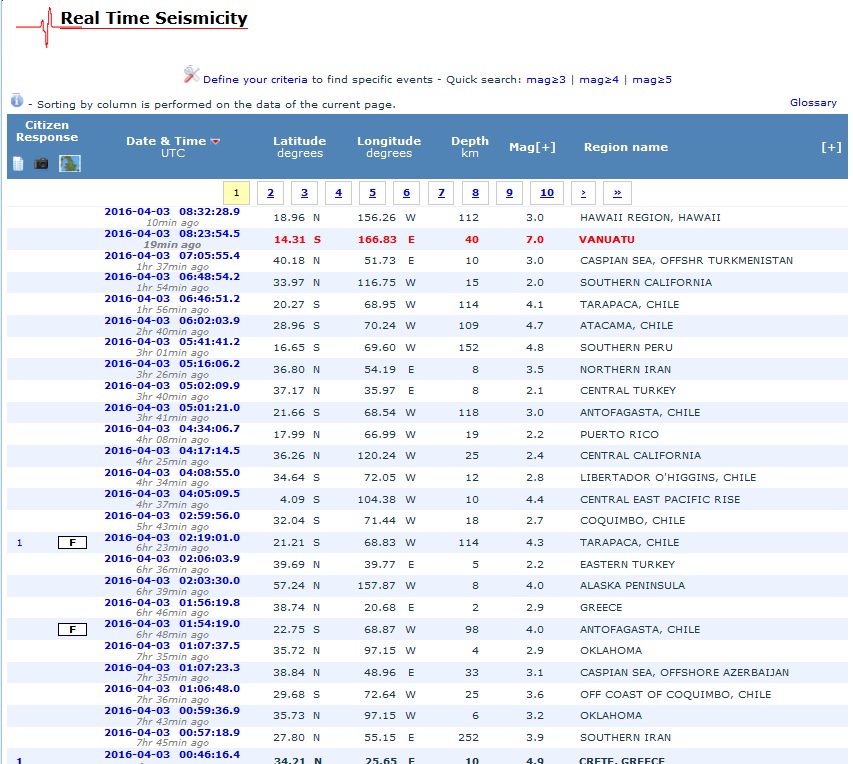
Task: Quick search for mag≥3 events
Action: tap(546, 79)
